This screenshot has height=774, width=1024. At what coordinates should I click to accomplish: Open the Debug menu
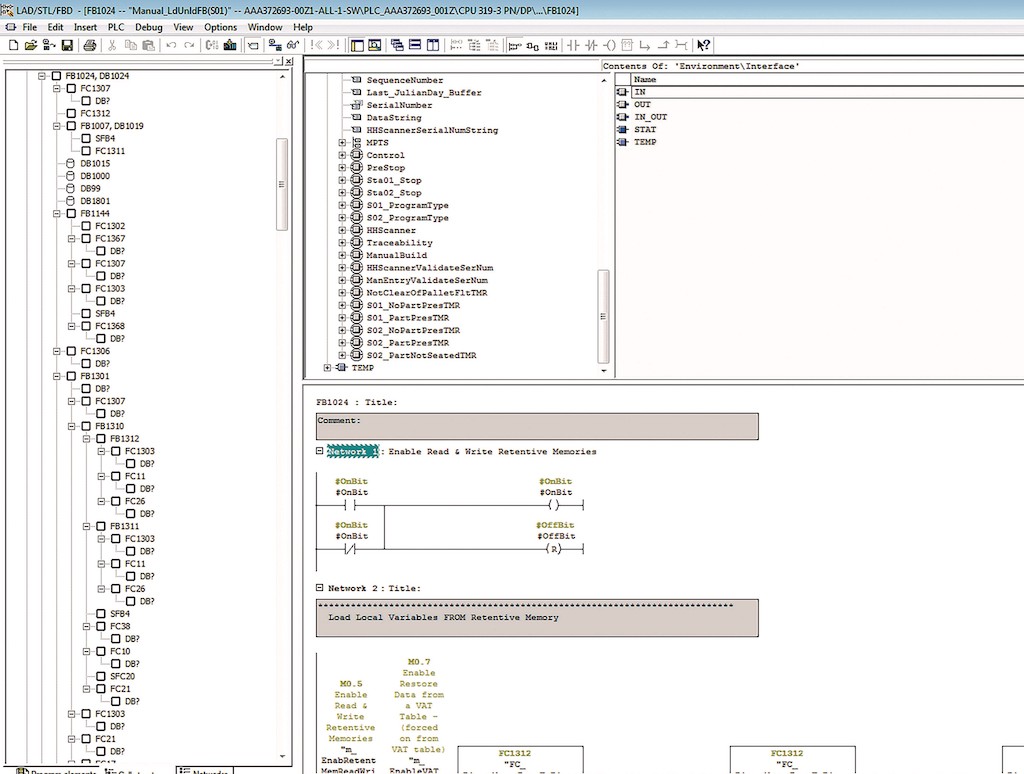coord(148,27)
